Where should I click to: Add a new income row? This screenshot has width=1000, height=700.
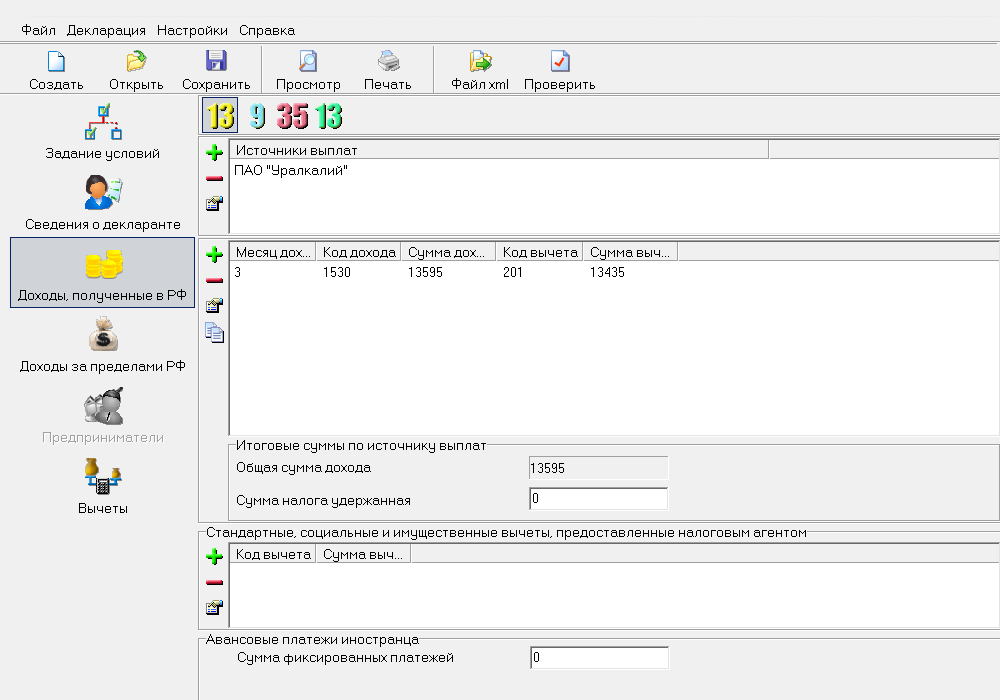point(214,254)
